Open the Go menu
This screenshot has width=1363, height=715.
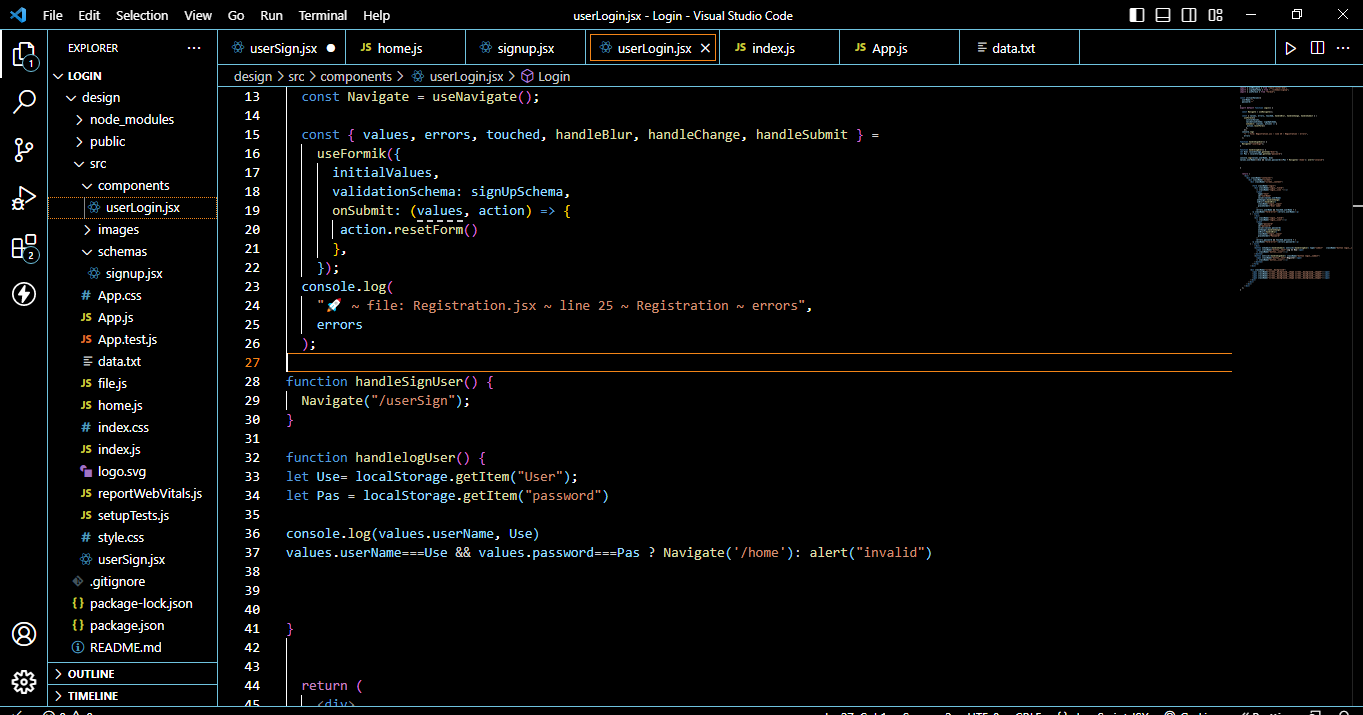coord(236,15)
